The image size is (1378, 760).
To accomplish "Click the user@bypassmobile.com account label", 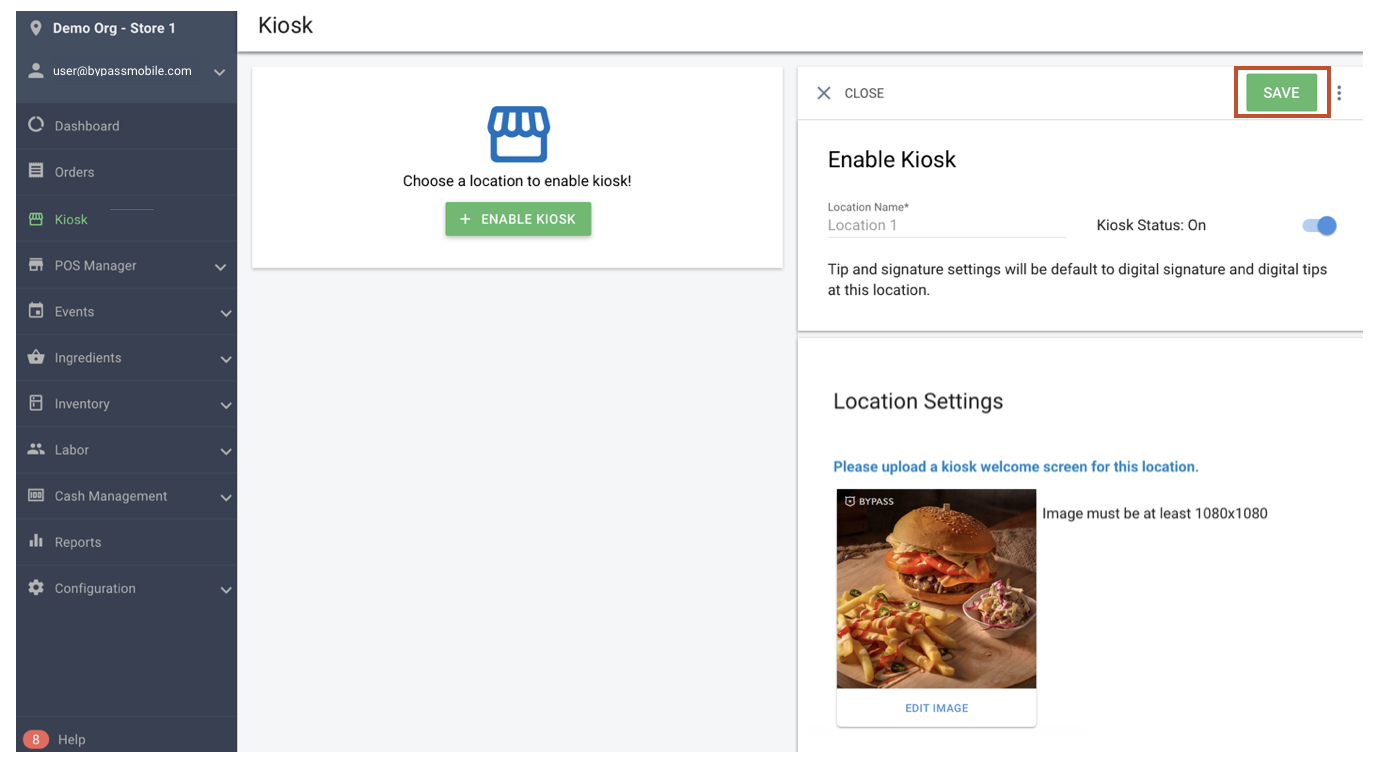I will tap(122, 71).
